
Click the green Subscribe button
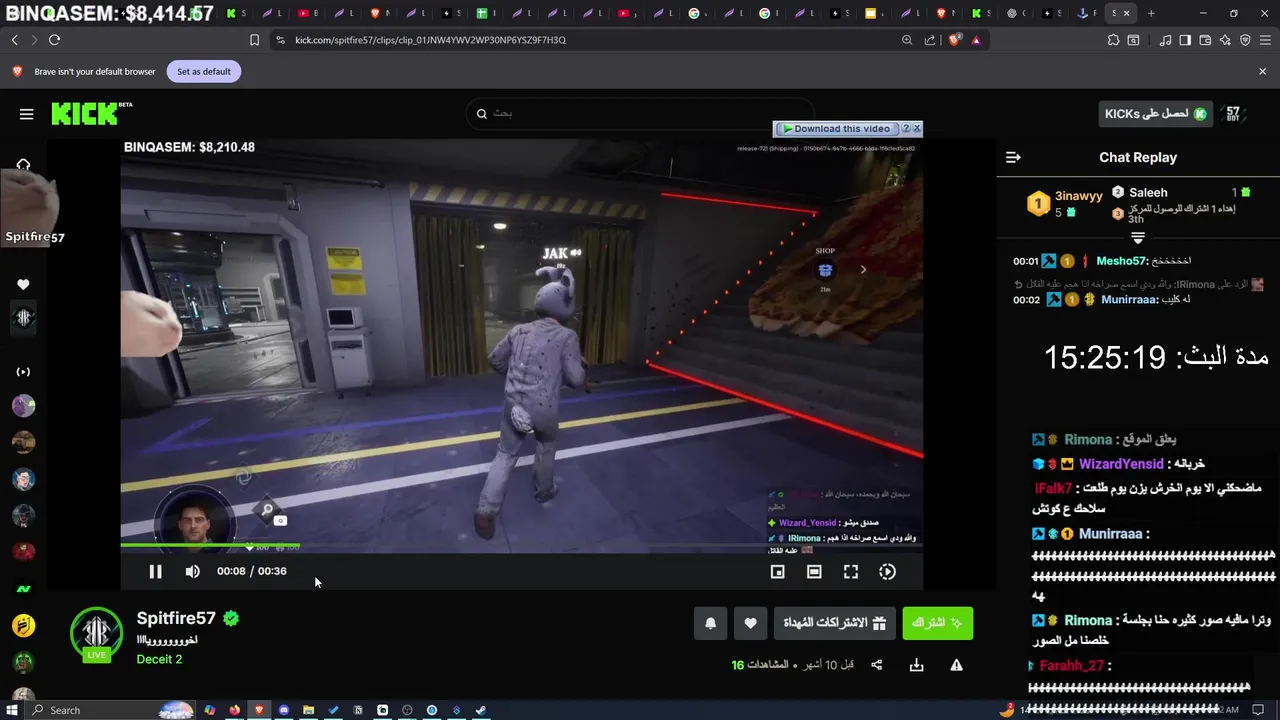[x=937, y=623]
